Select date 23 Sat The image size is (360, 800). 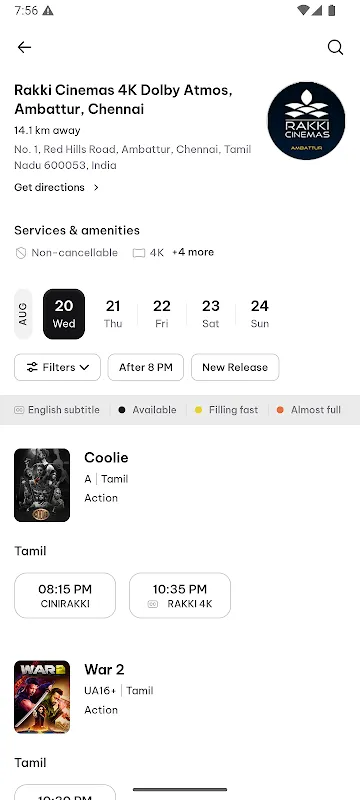click(211, 314)
